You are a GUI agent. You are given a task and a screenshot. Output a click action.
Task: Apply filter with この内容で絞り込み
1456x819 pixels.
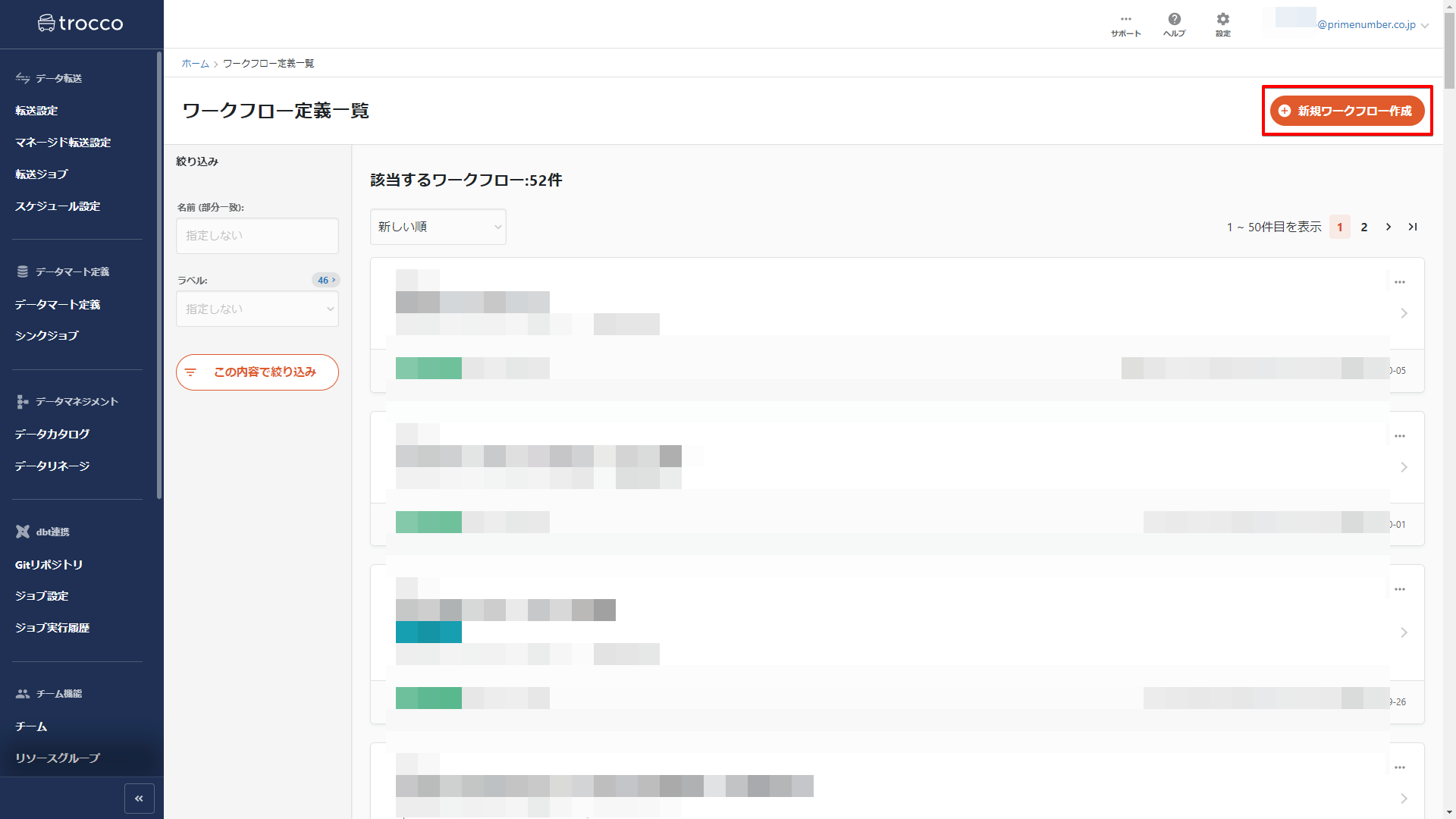[x=257, y=372]
